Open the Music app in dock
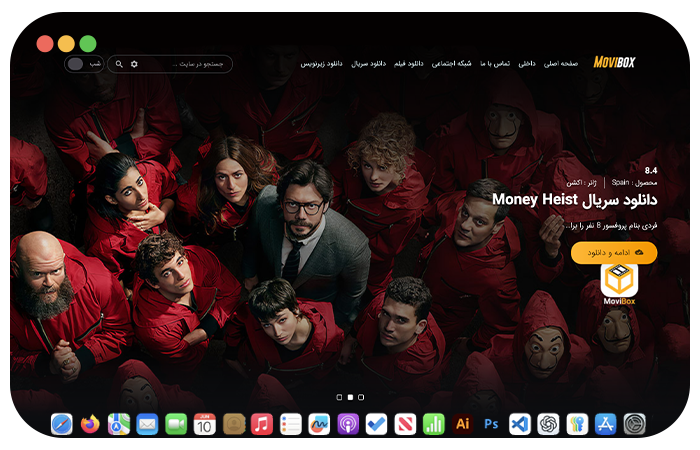 [x=262, y=424]
